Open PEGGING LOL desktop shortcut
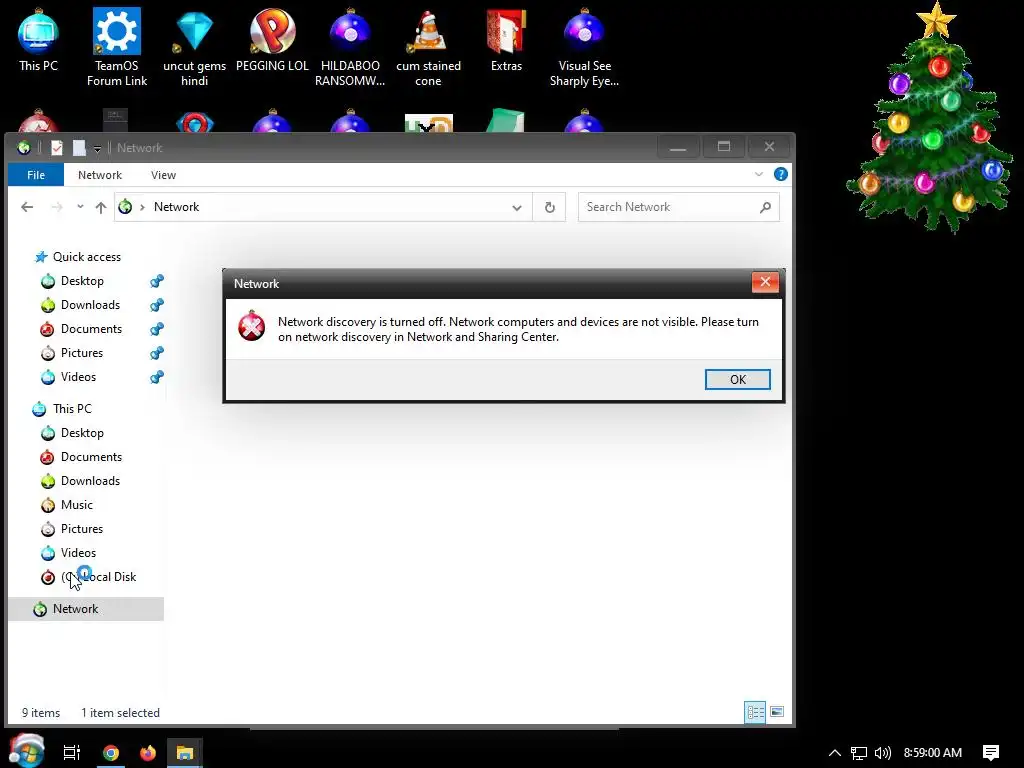The image size is (1024, 768). [272, 40]
